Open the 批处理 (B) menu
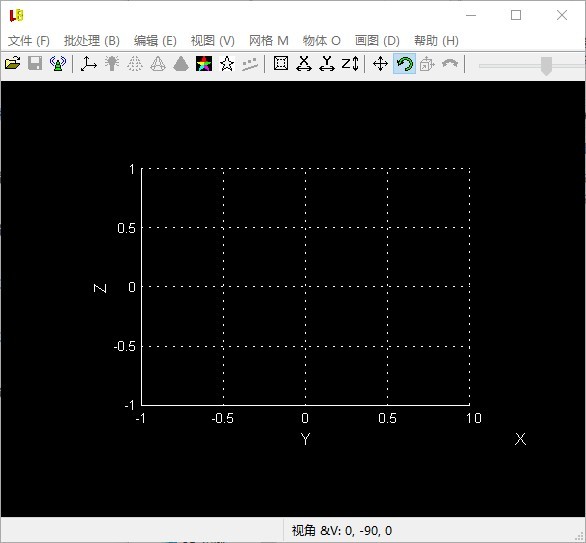Image resolution: width=586 pixels, height=543 pixels. [x=92, y=40]
